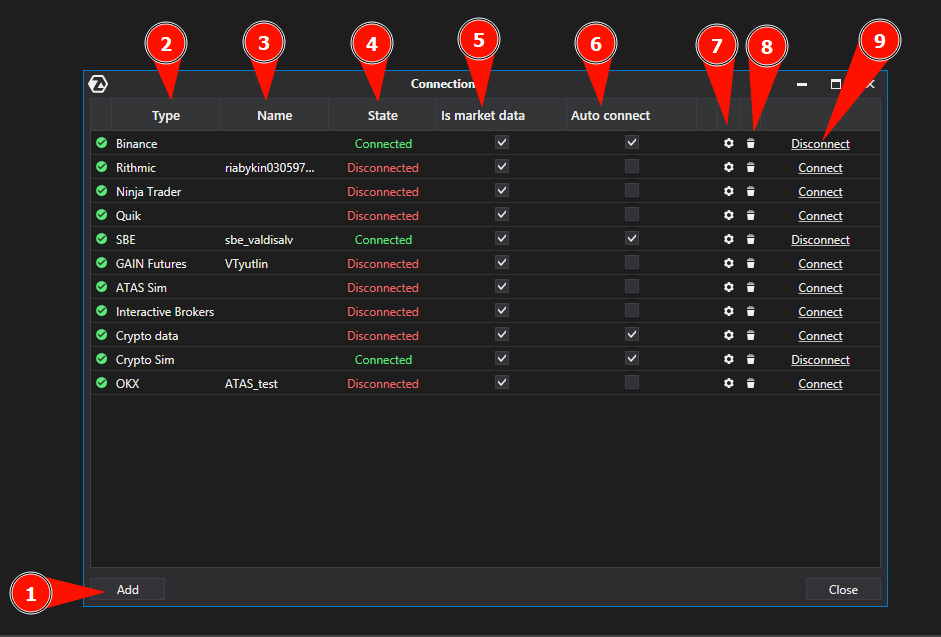Open settings gear for SBE connection

(x=729, y=239)
